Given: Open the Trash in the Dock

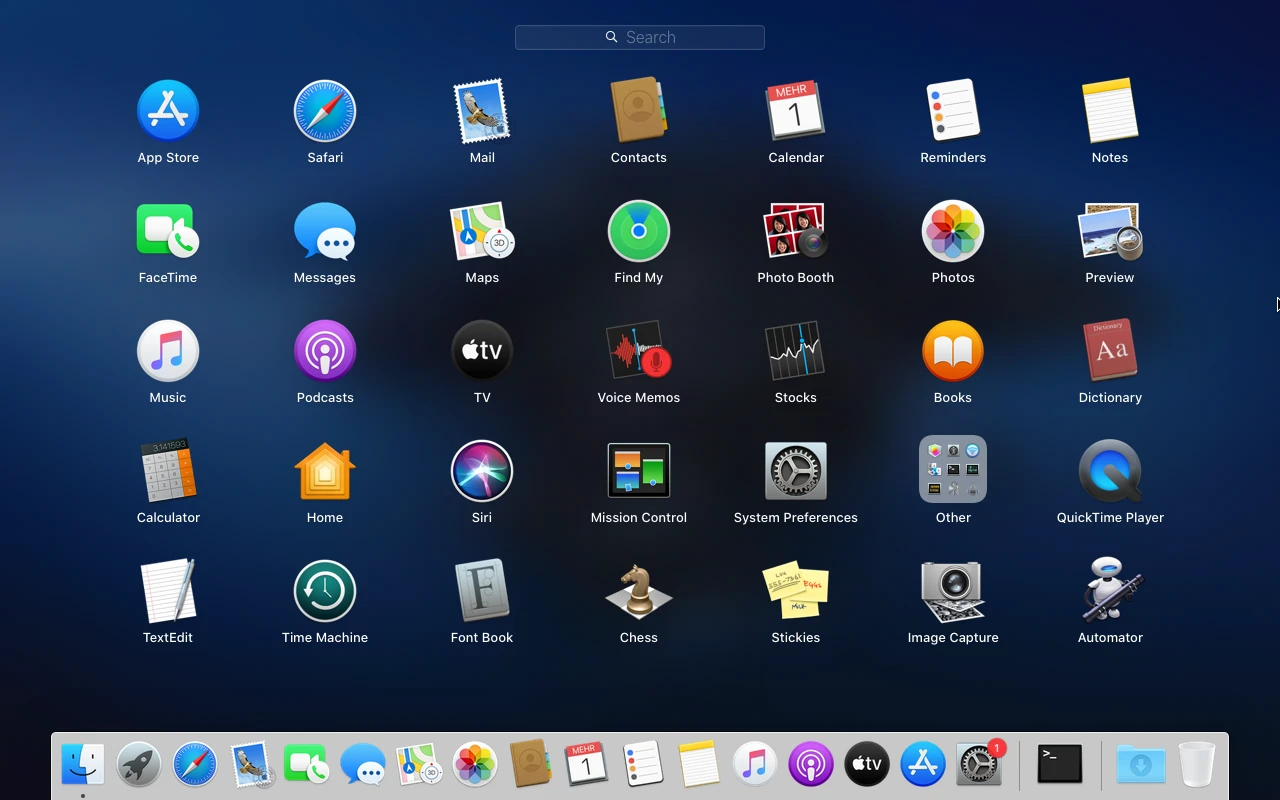Looking at the screenshot, I should 1197,765.
